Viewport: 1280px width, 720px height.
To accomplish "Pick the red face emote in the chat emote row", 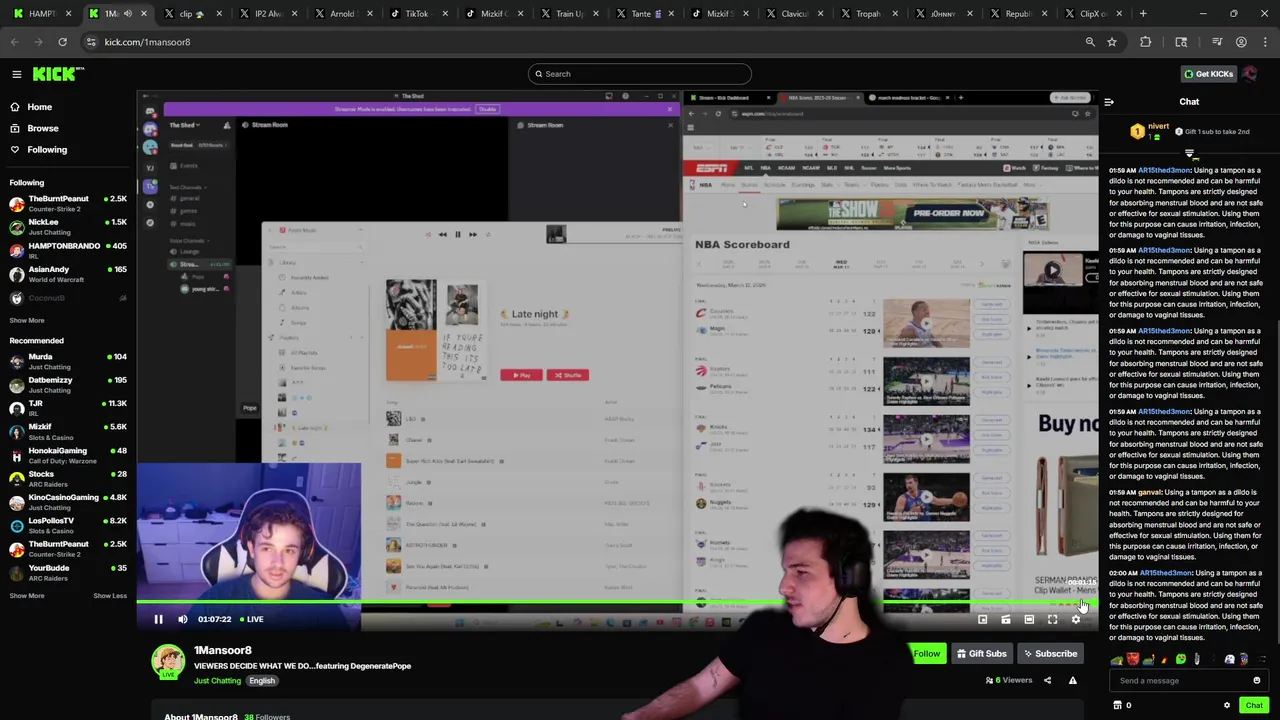I will point(1133,659).
